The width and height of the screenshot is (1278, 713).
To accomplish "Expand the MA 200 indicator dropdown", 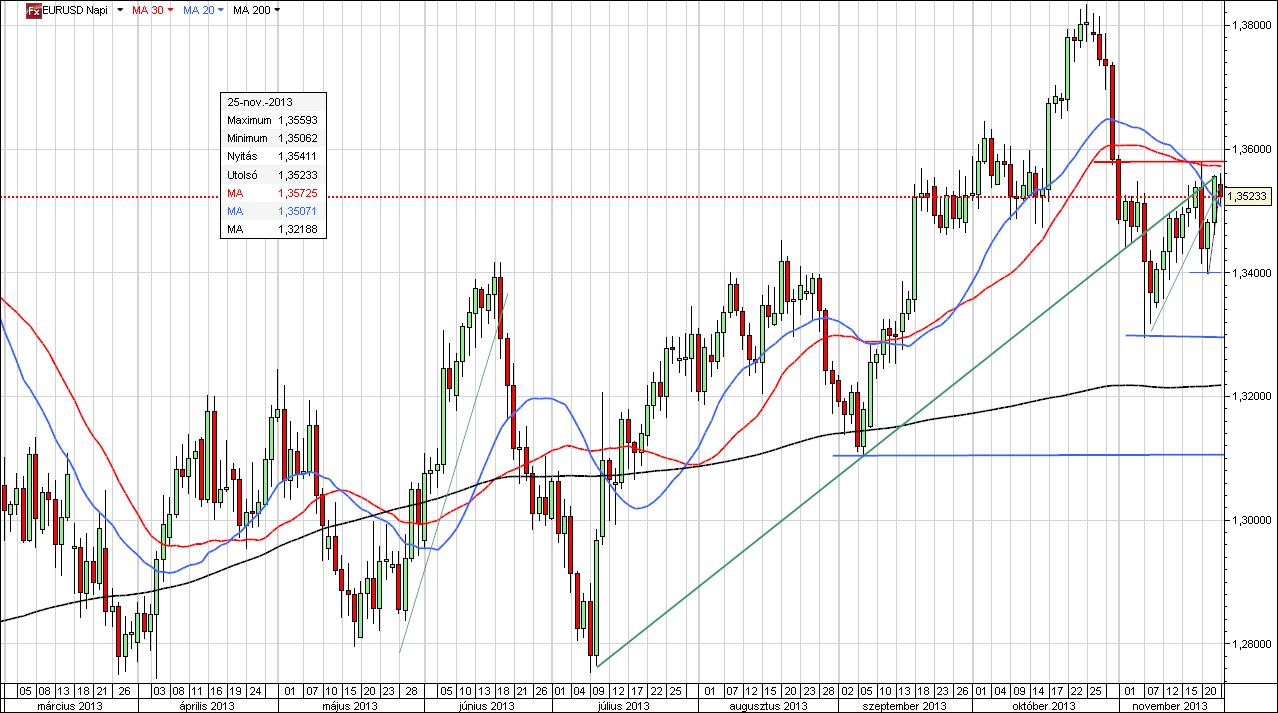I will (x=277, y=10).
